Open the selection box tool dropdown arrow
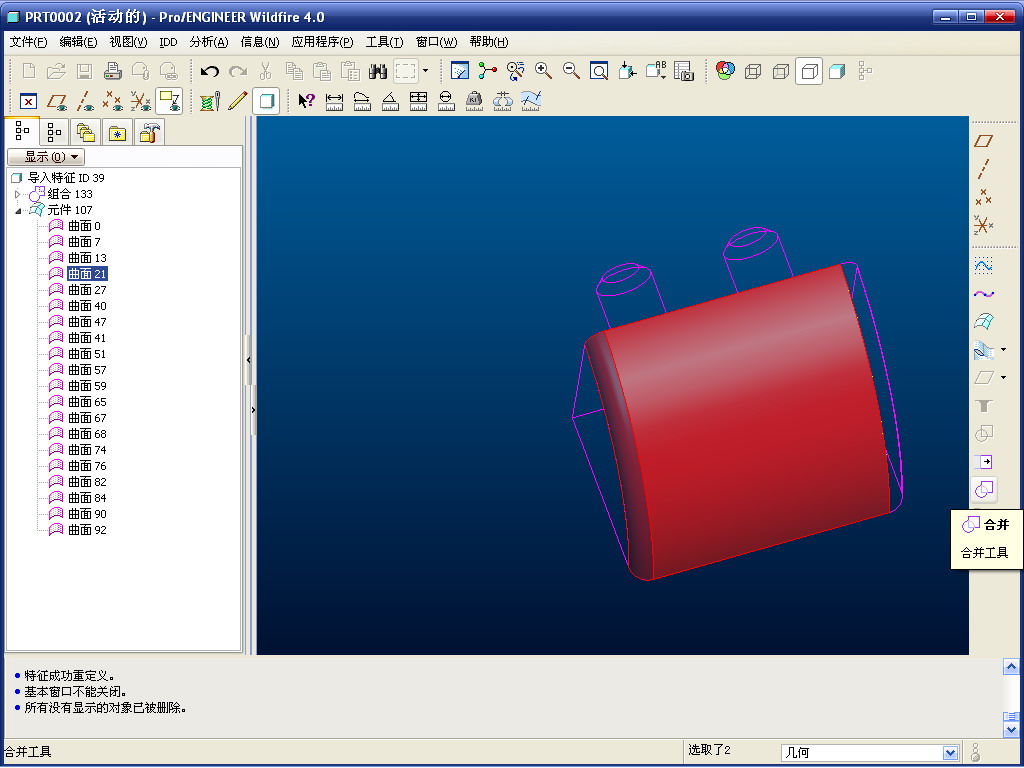Screen dimensions: 1024x768 click(425, 71)
